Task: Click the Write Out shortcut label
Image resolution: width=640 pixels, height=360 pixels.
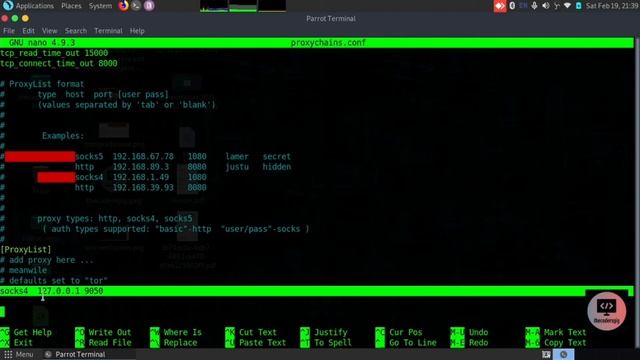Action: pos(110,332)
